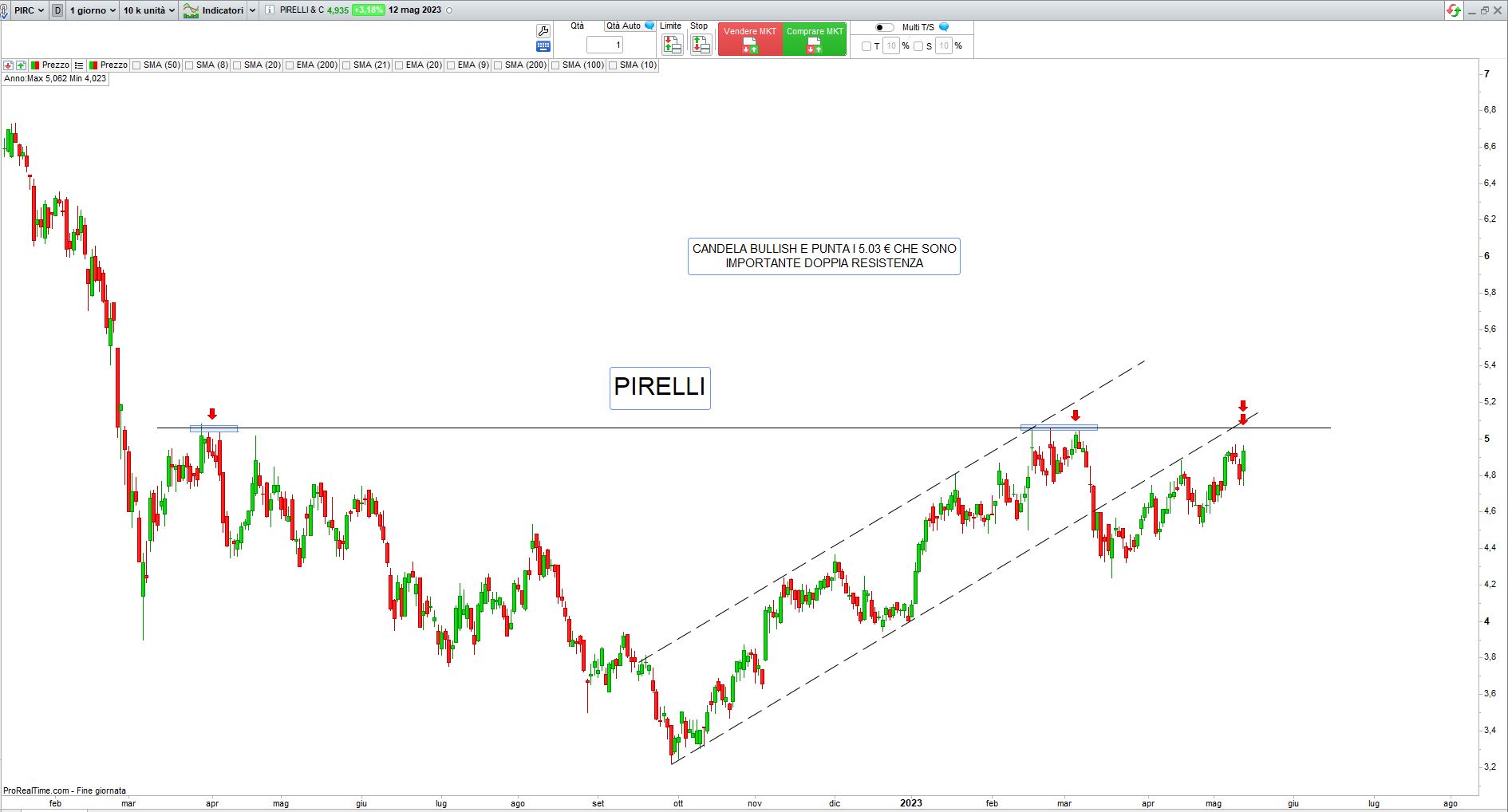The width and height of the screenshot is (1508, 812).
Task: Click the Stop order icon
Action: pos(701,45)
